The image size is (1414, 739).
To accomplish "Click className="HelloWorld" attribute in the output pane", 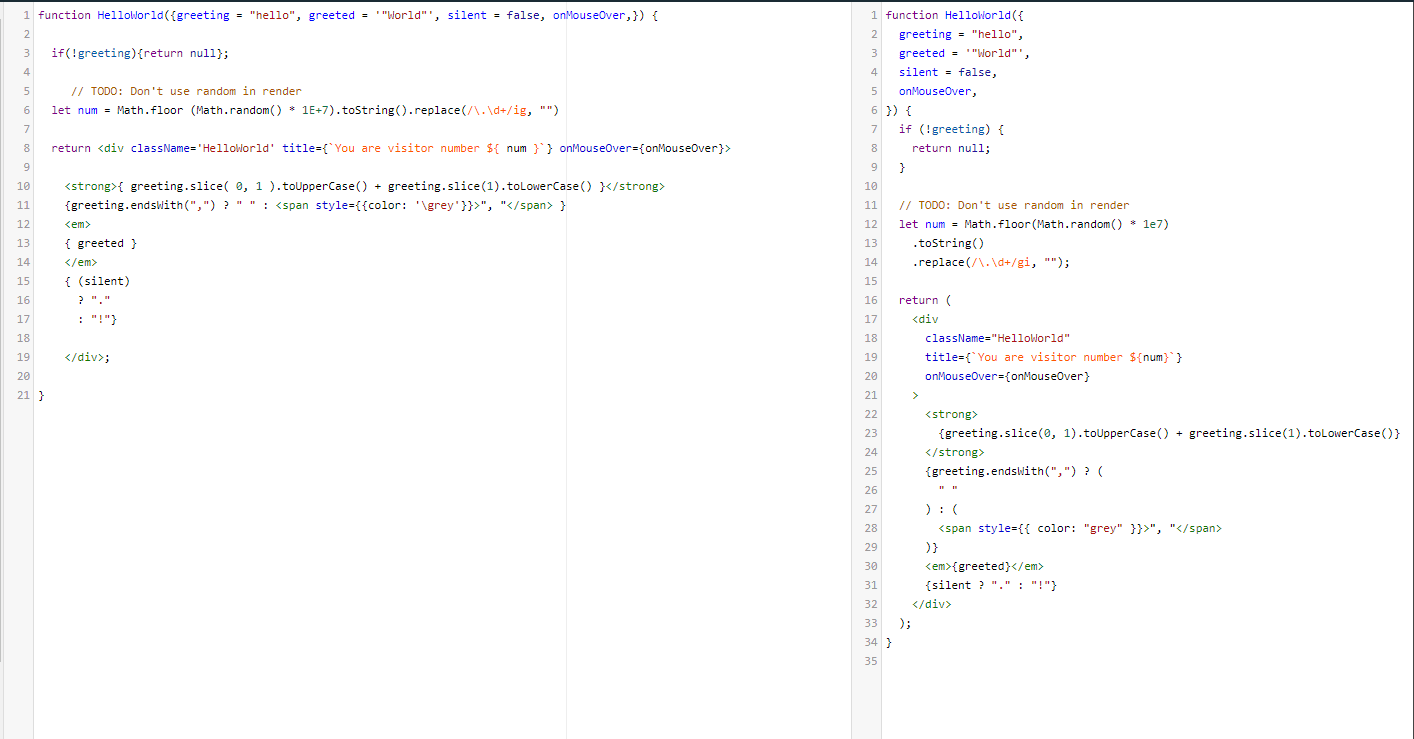I will 997,338.
